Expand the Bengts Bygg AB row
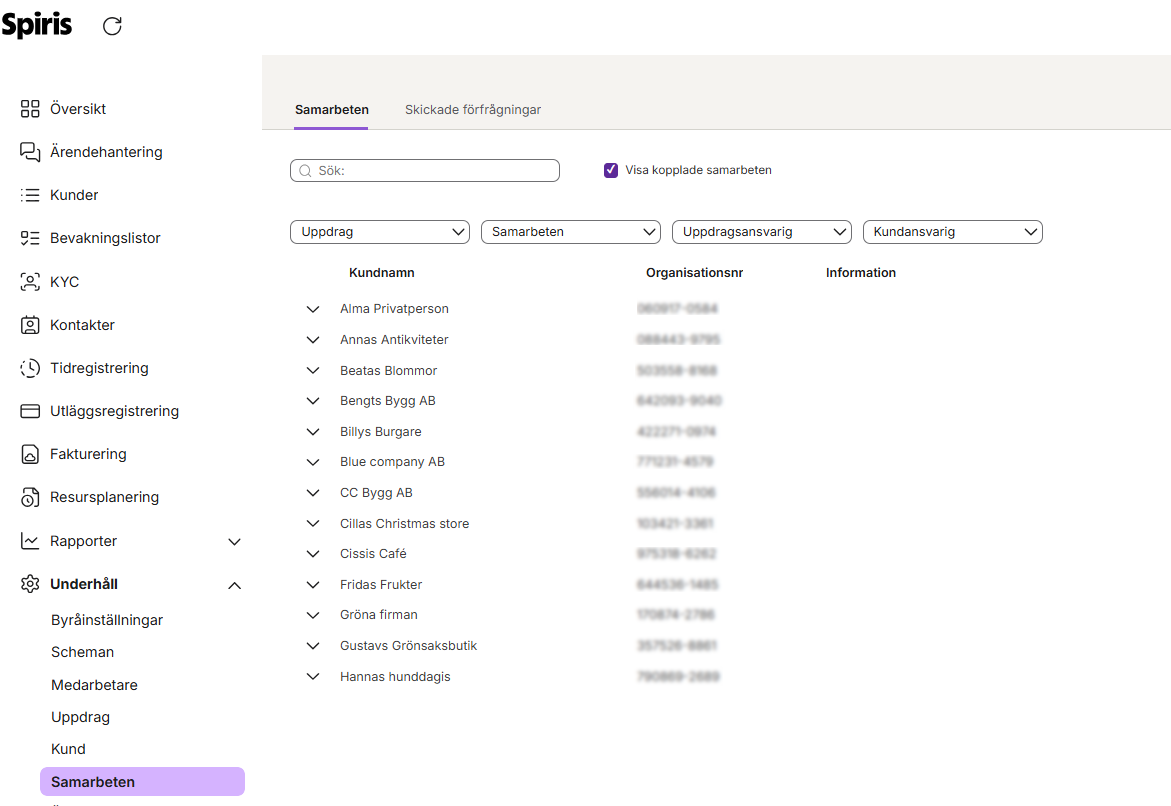Viewport: 1171px width, 806px height. click(313, 401)
